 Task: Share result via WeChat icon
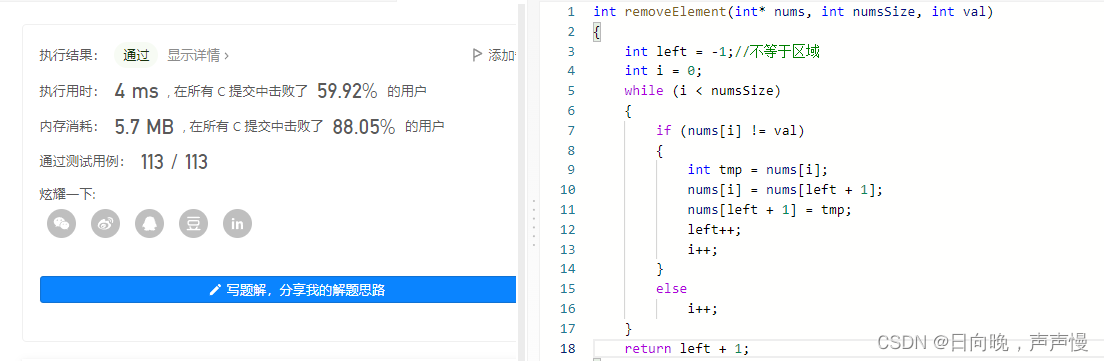click(61, 224)
